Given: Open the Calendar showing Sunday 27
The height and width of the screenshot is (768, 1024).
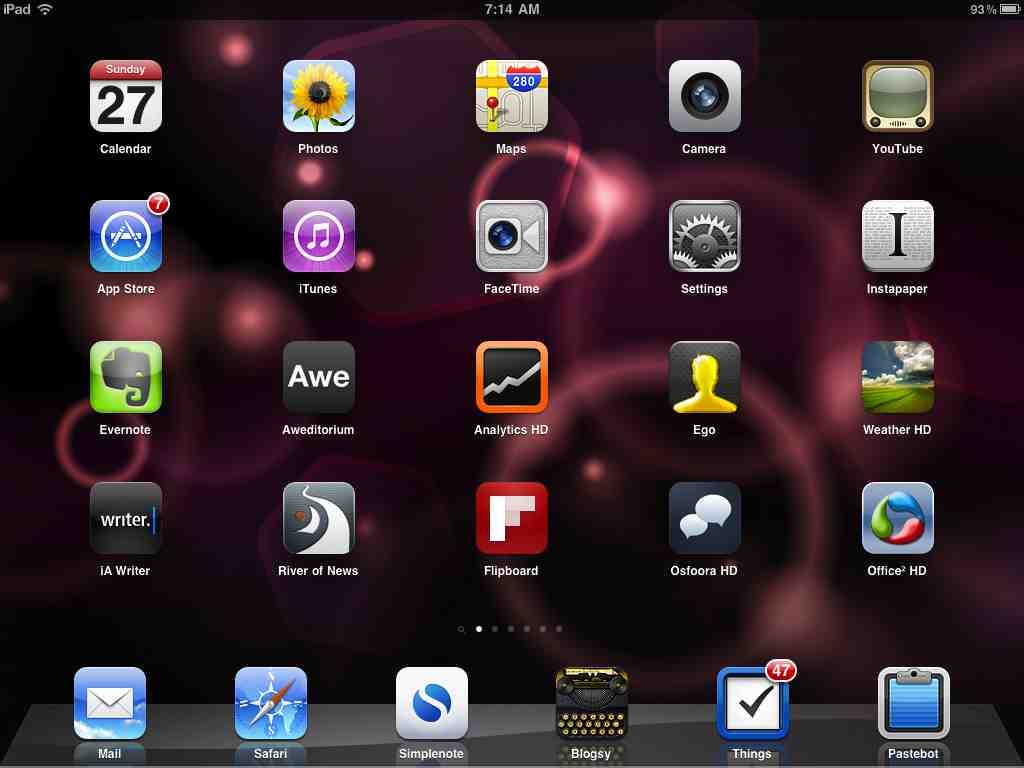Looking at the screenshot, I should (125, 96).
